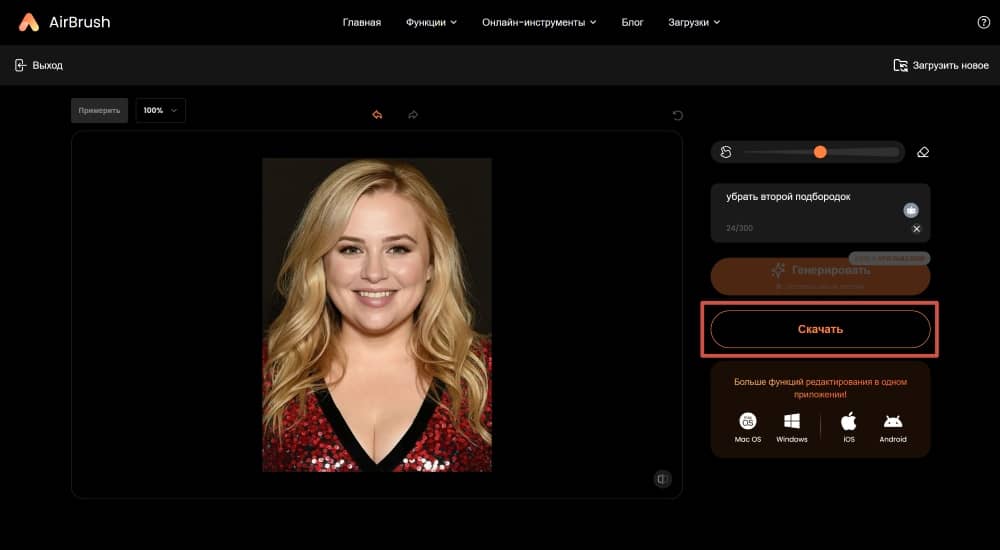Click the Больше функций редактирования text
The width and height of the screenshot is (1000, 550).
pyautogui.click(x=820, y=388)
